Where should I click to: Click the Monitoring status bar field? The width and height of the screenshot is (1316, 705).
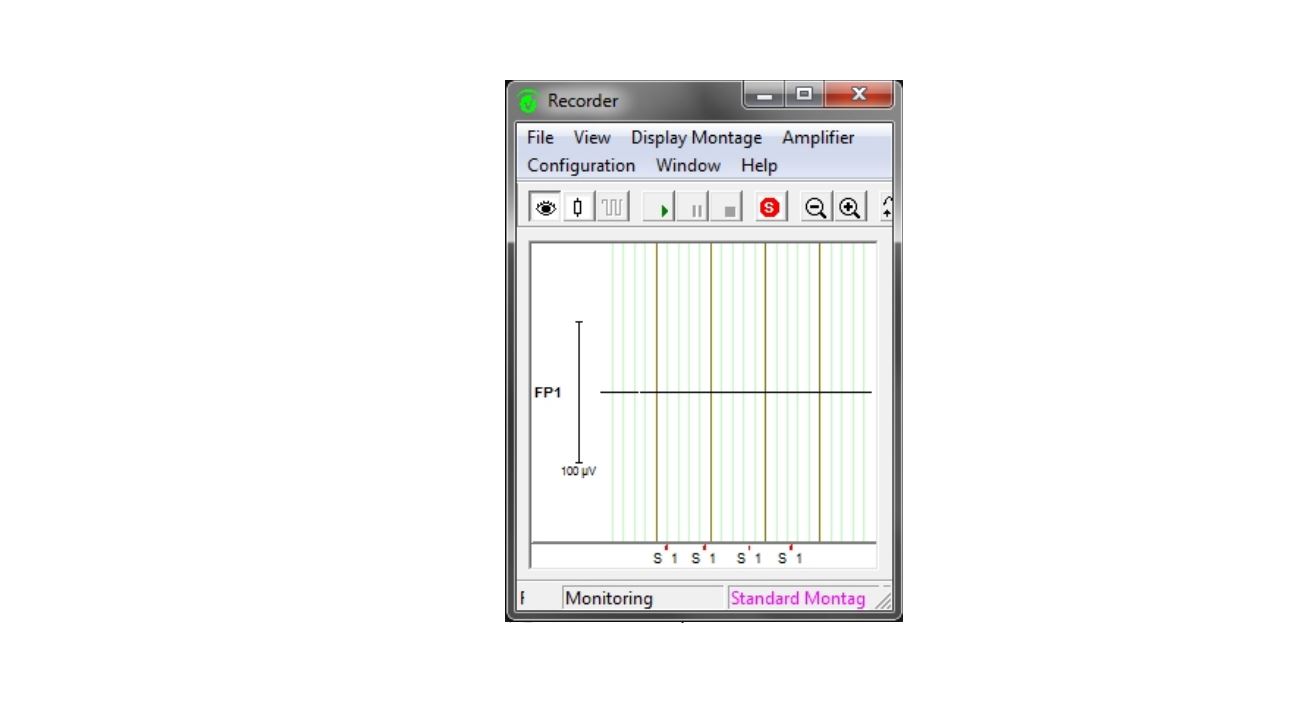coord(643,598)
